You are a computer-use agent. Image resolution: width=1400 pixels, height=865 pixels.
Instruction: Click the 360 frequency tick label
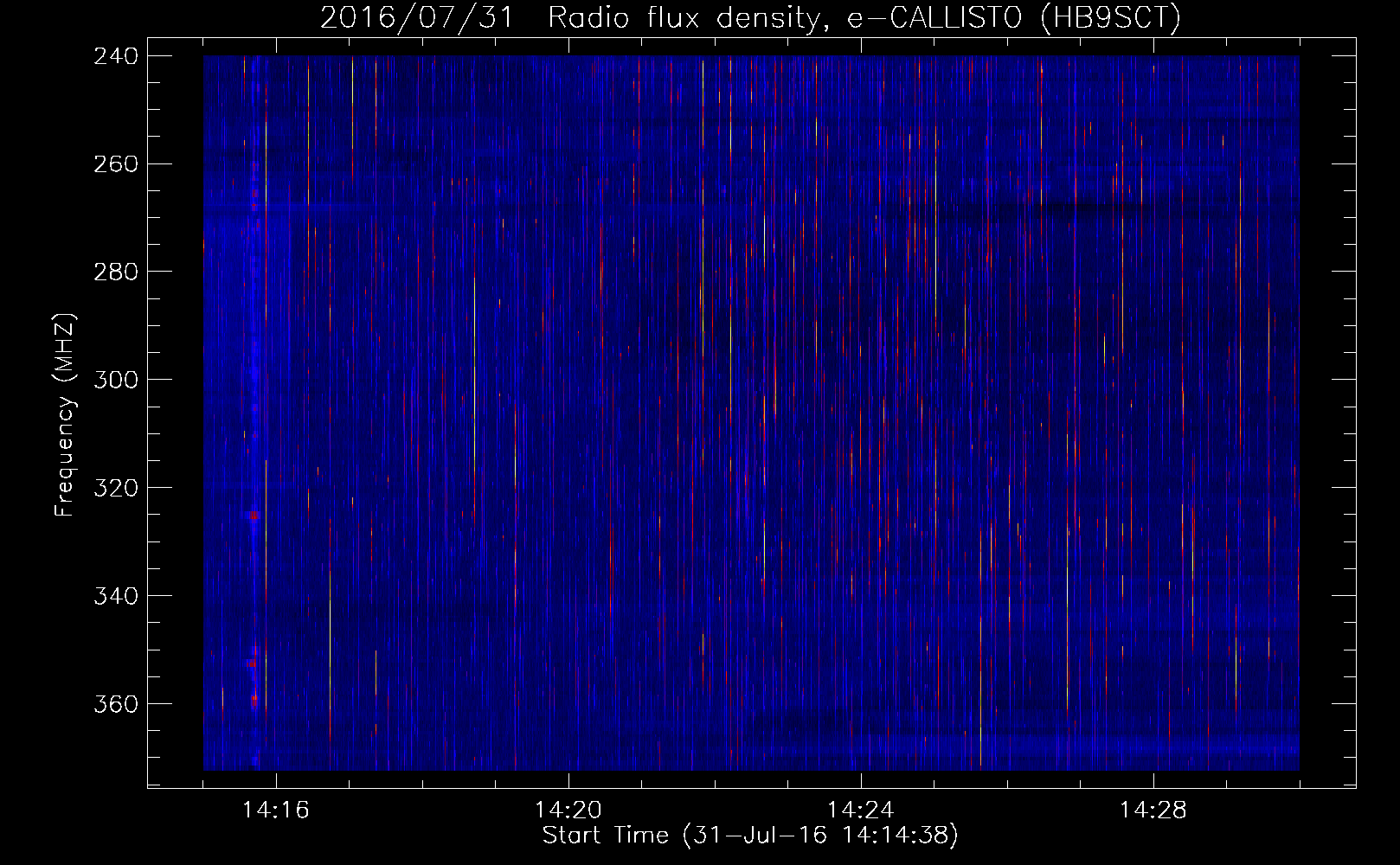116,704
